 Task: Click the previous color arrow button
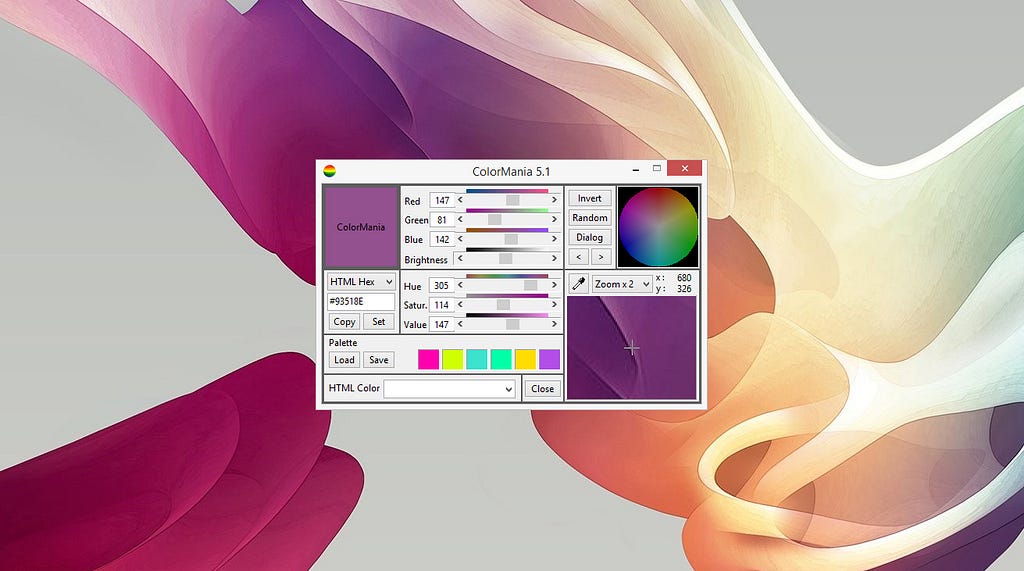[x=579, y=257]
